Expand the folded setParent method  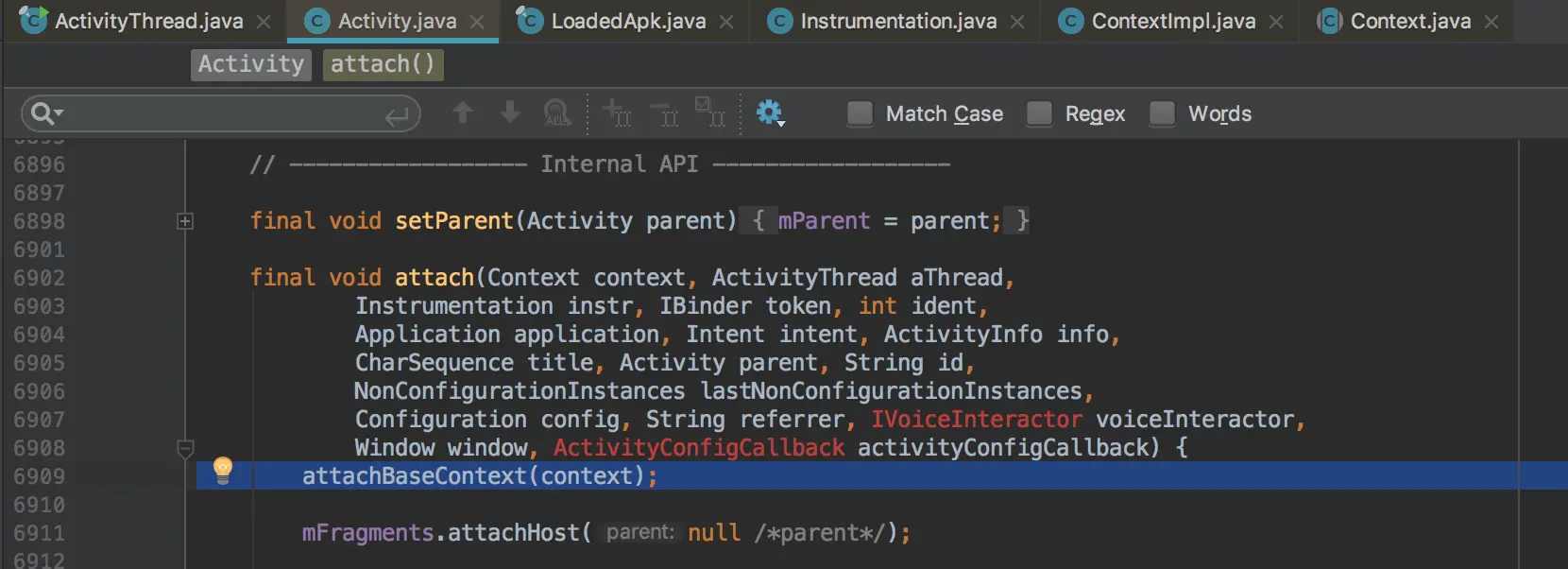pyautogui.click(x=185, y=221)
